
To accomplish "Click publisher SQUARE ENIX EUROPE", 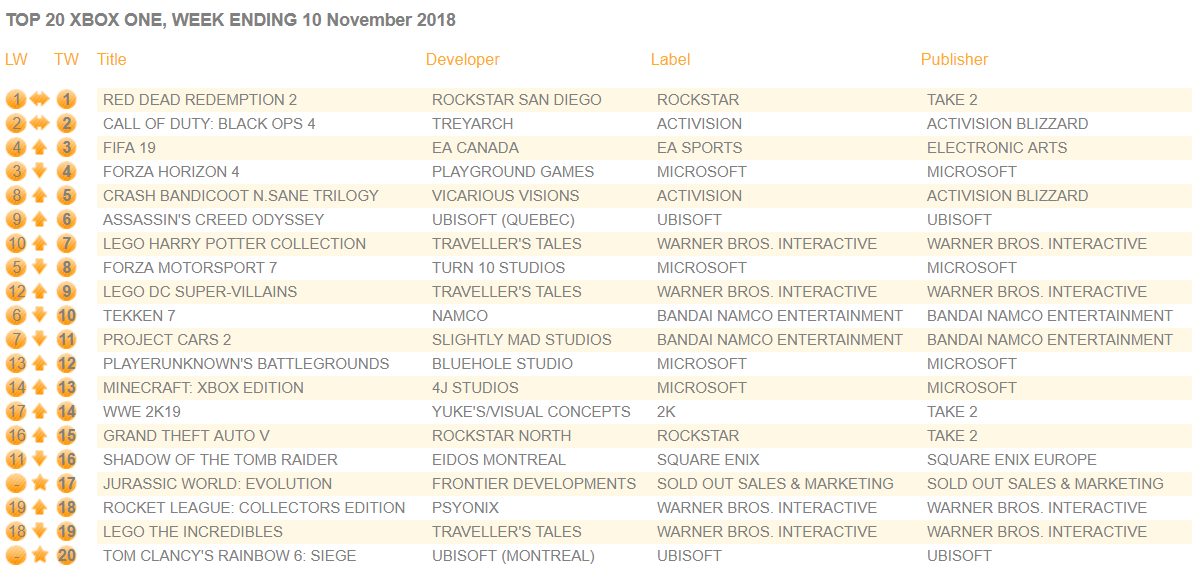I will [1012, 460].
